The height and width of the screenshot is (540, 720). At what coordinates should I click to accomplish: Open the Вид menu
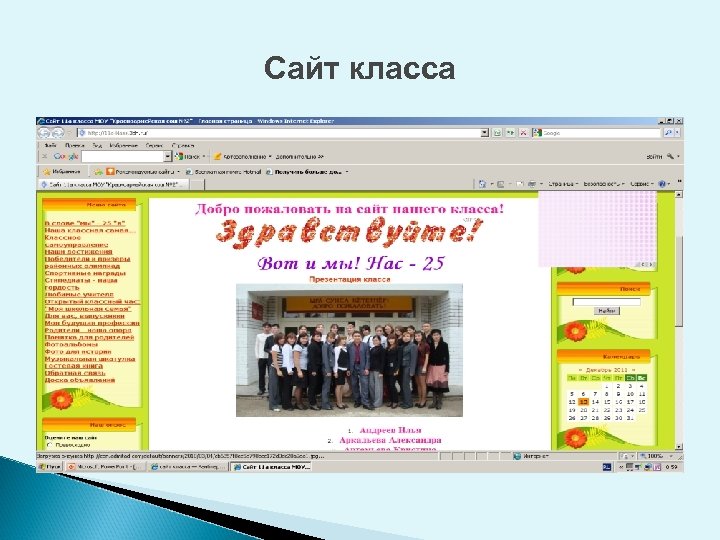(97, 146)
